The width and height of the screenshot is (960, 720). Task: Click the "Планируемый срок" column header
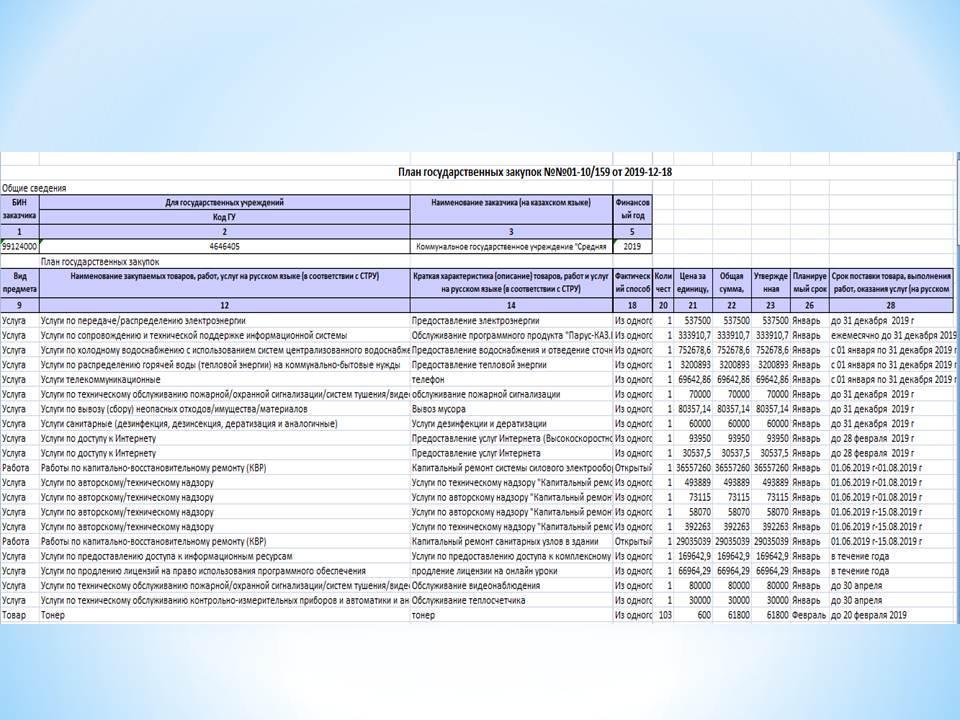(x=809, y=283)
